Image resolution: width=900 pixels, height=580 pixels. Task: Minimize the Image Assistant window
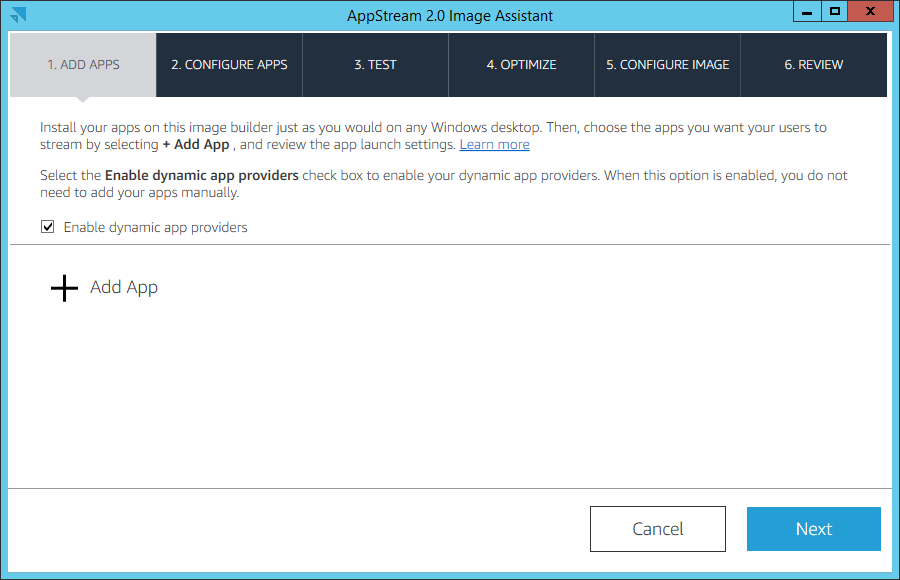pos(807,11)
